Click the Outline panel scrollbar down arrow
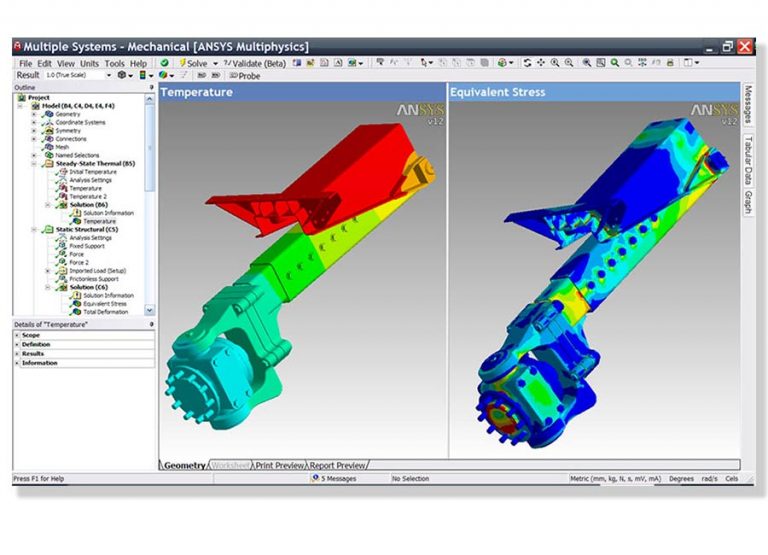Screen dimensions: 768x555 tap(151, 312)
